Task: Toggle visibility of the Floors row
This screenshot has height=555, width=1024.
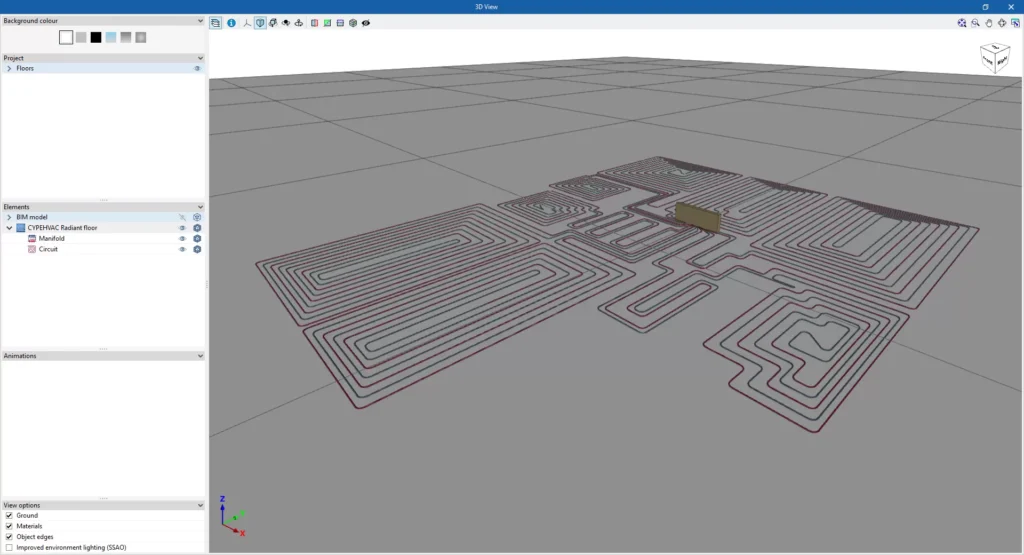Action: coord(197,69)
